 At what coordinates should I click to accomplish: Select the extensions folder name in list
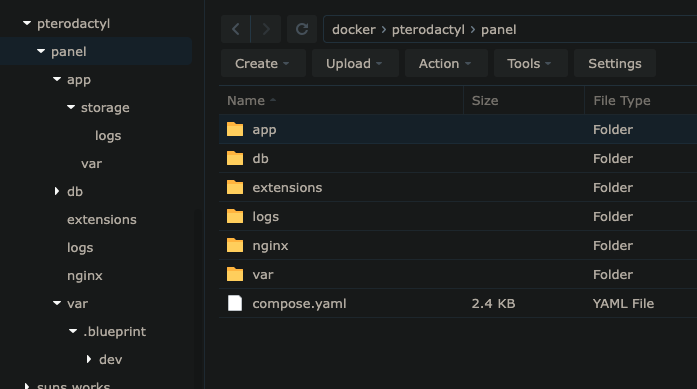[287, 188]
